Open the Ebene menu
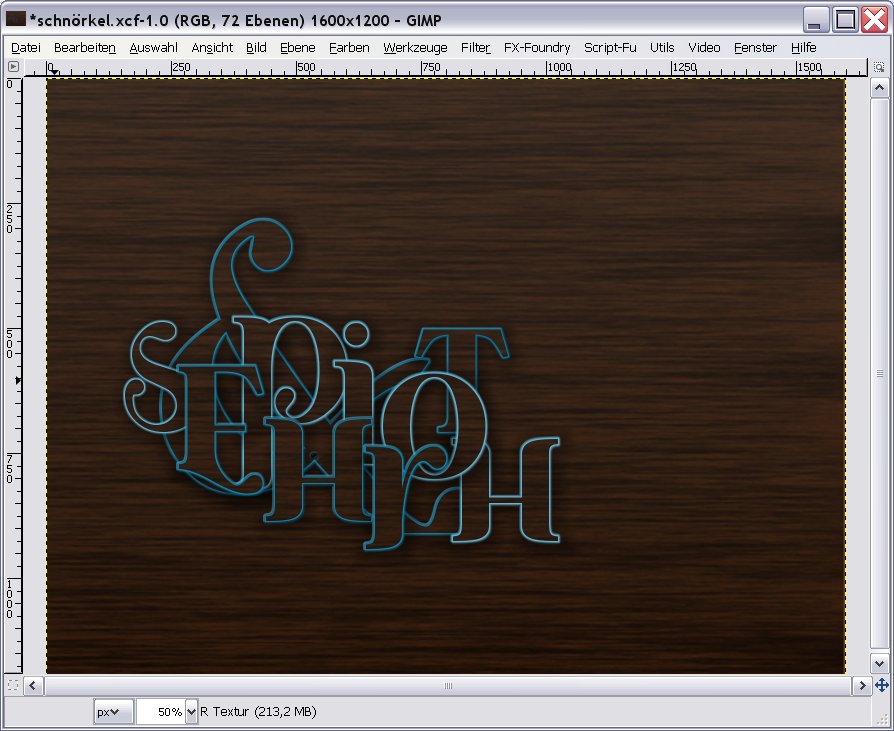This screenshot has height=731, width=894. 298,48
